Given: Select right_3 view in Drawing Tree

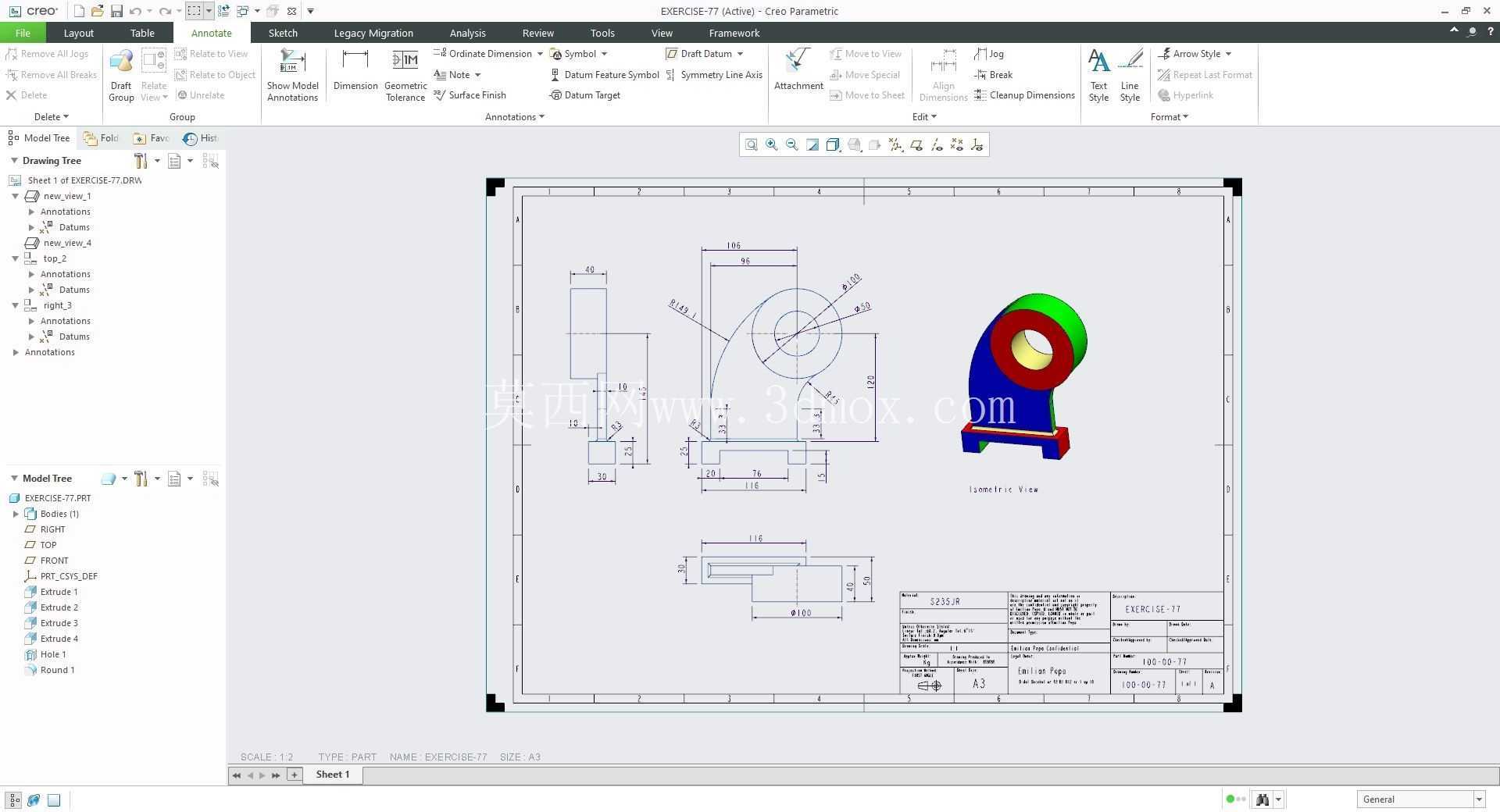Looking at the screenshot, I should click(x=48, y=305).
